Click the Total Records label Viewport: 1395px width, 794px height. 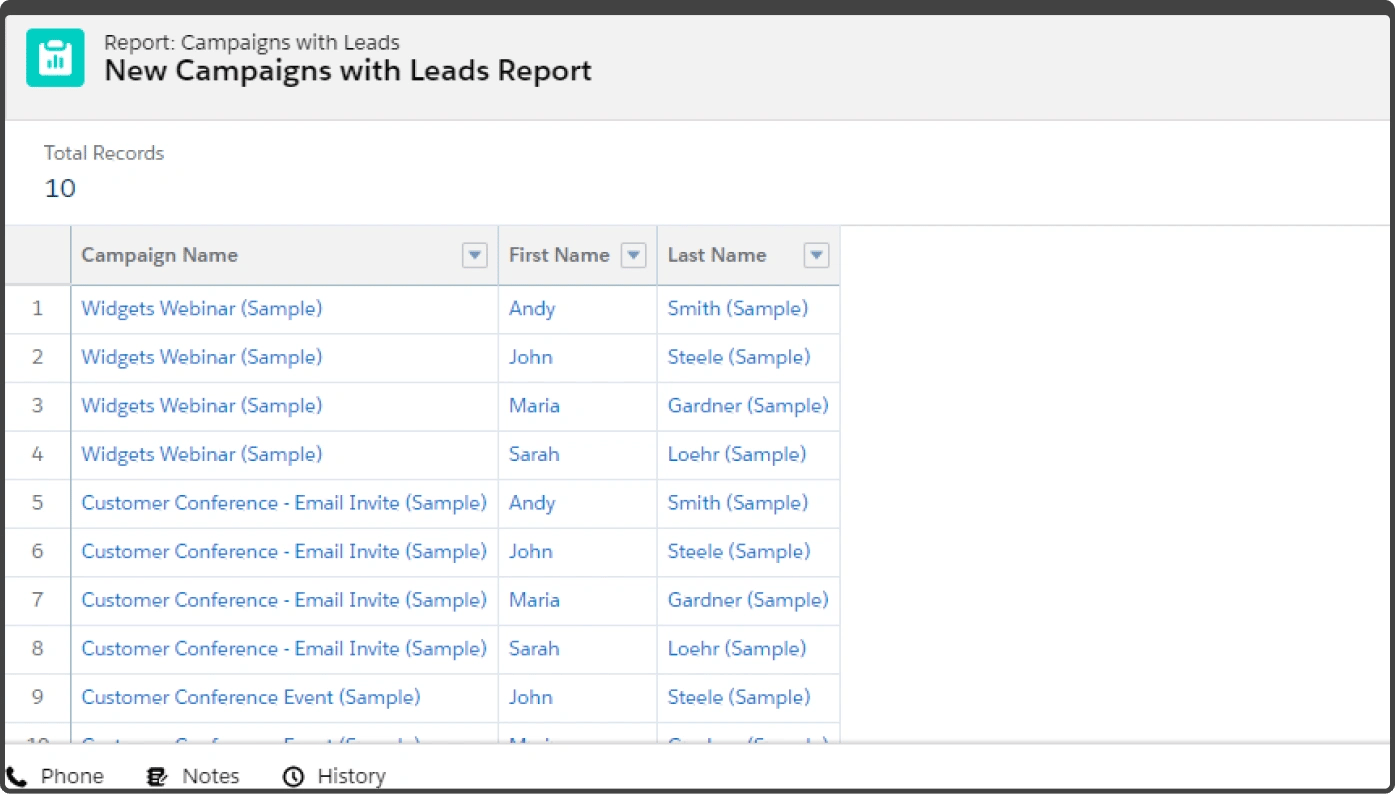[104, 154]
